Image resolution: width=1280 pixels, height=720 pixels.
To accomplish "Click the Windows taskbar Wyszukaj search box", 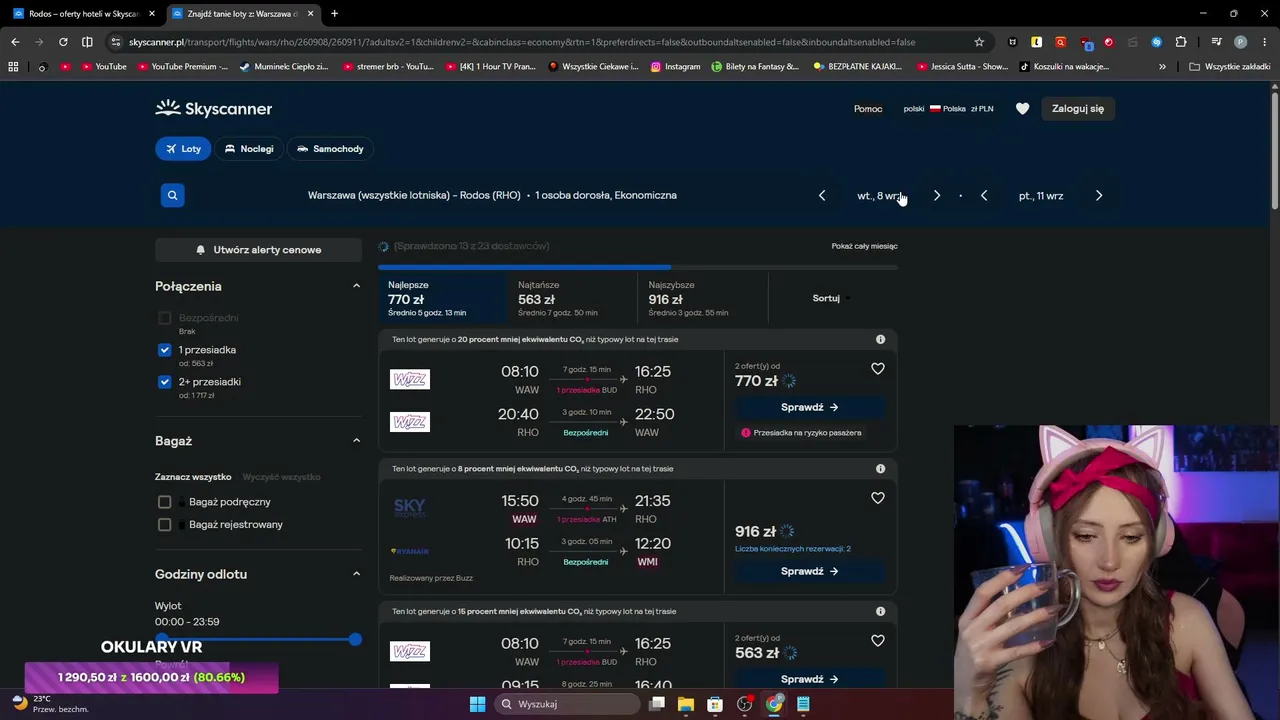I will 568,704.
